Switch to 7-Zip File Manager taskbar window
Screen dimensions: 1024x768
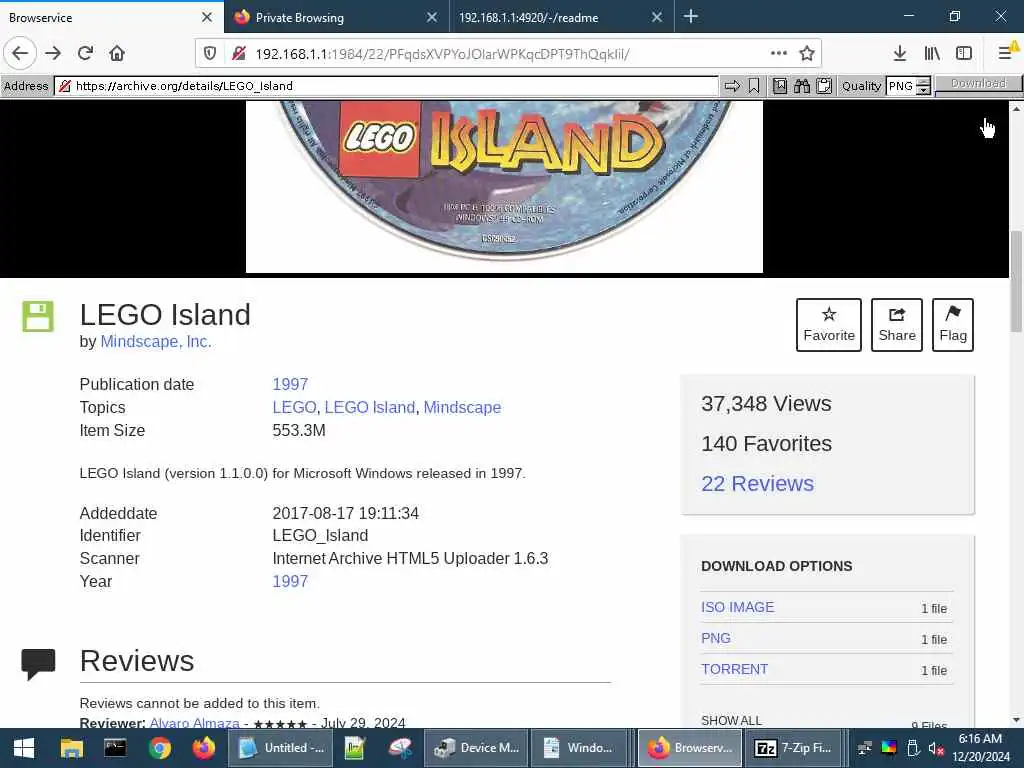coord(792,748)
